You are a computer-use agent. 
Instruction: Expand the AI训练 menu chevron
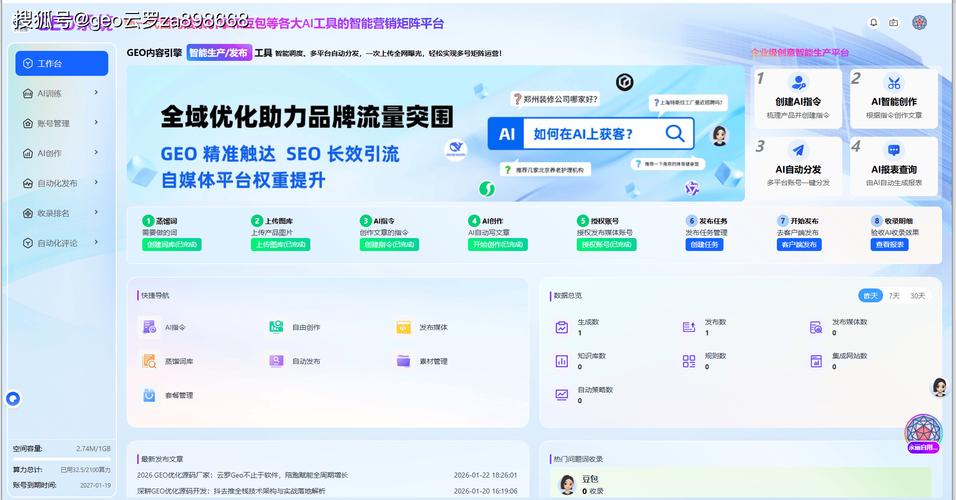pos(96,93)
